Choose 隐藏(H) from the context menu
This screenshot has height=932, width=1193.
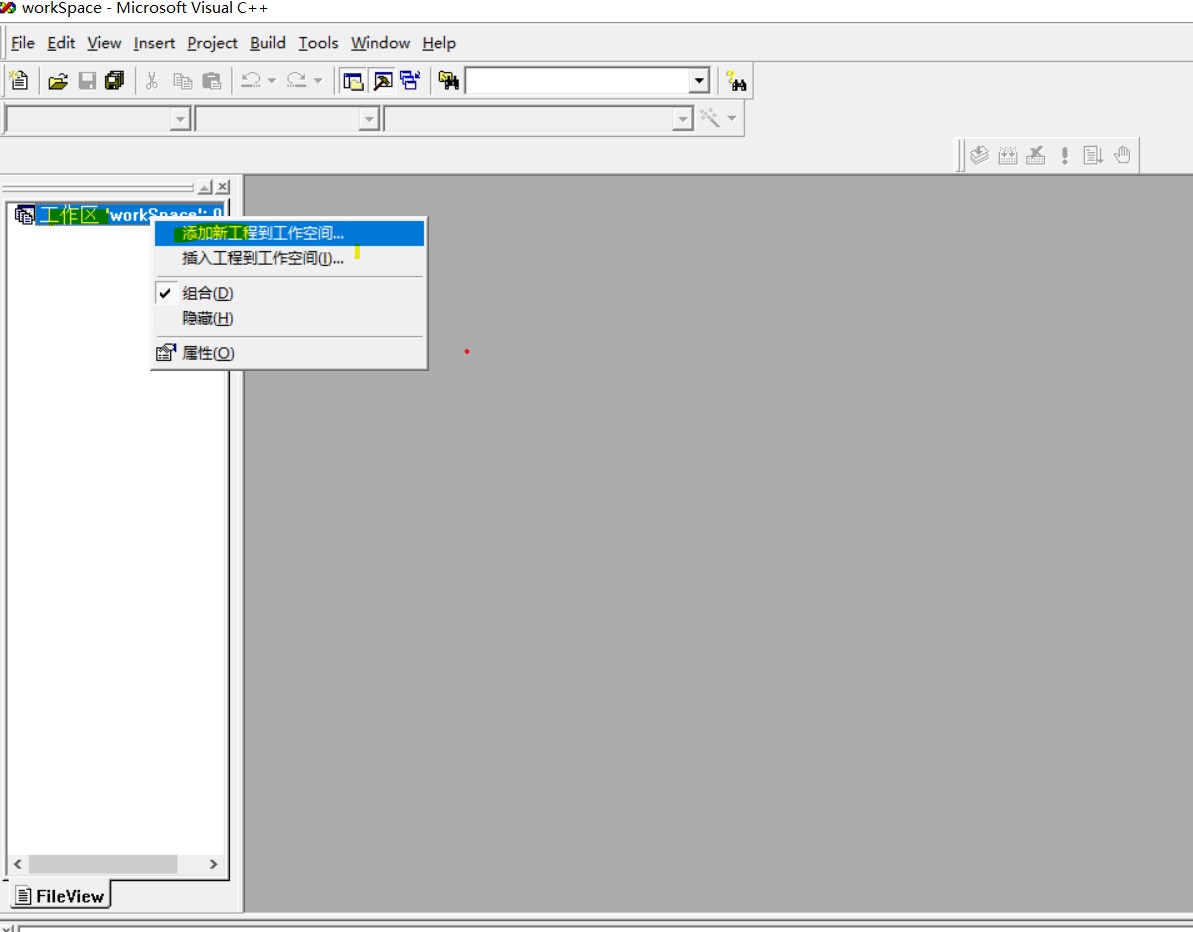tap(289, 318)
